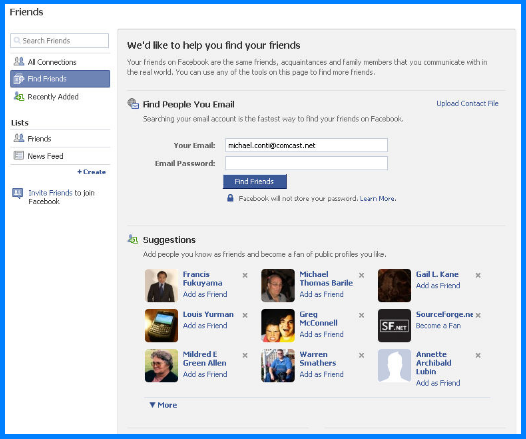The width and height of the screenshot is (526, 439).
Task: Focus the Search Friends field
Action: pyautogui.click(x=59, y=41)
